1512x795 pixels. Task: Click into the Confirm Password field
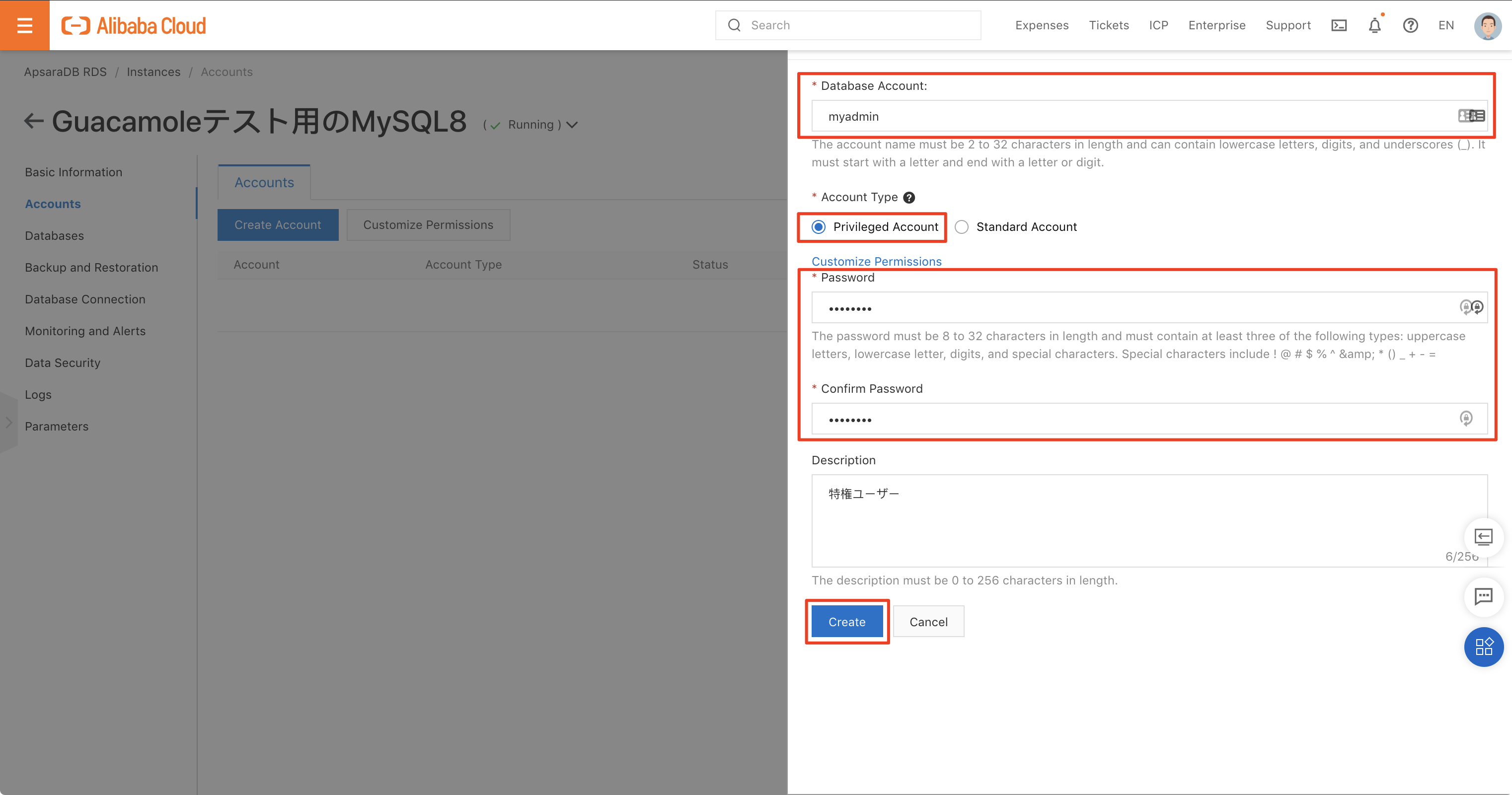pyautogui.click(x=1149, y=418)
